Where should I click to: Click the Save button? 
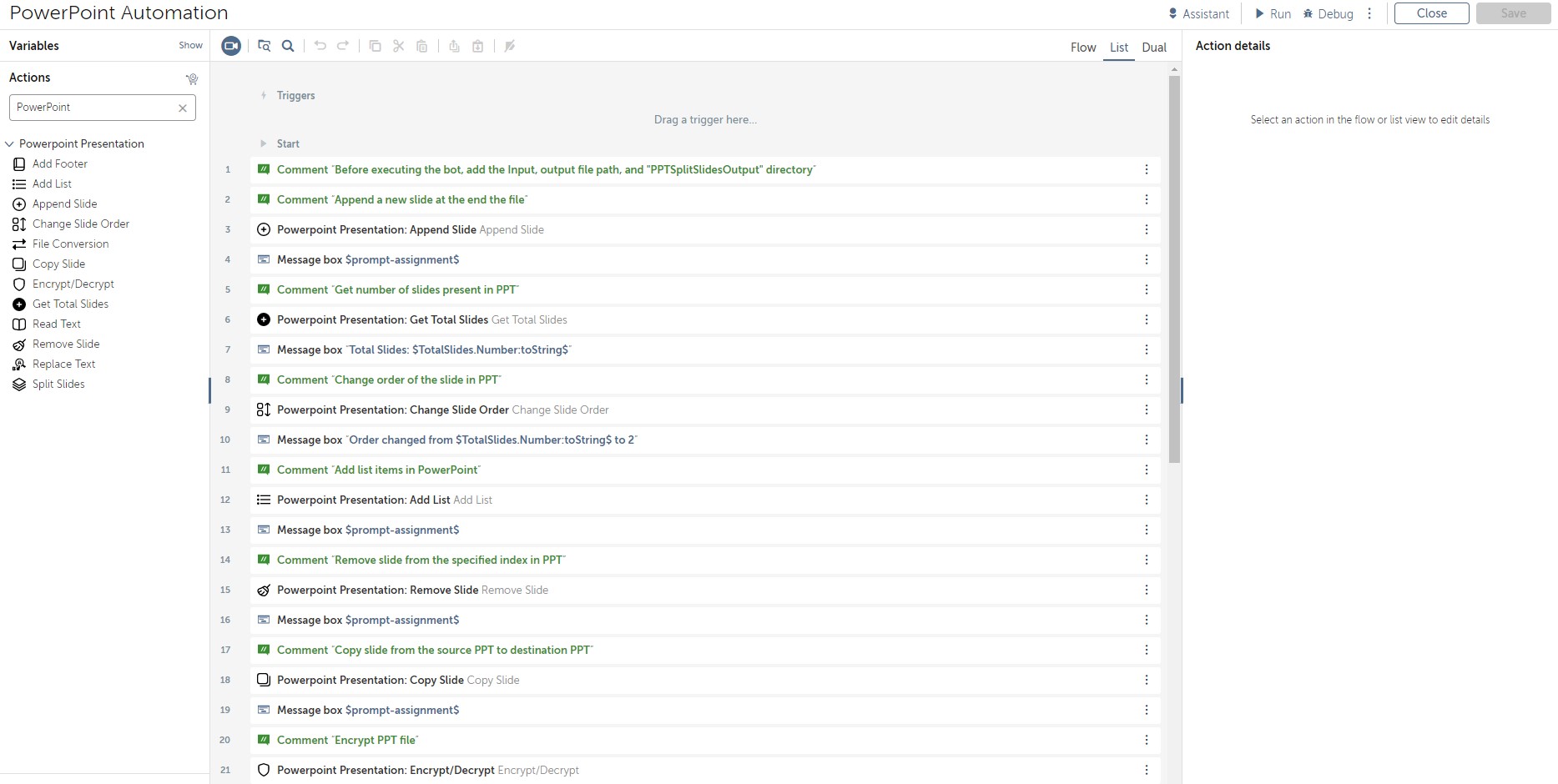coord(1514,13)
